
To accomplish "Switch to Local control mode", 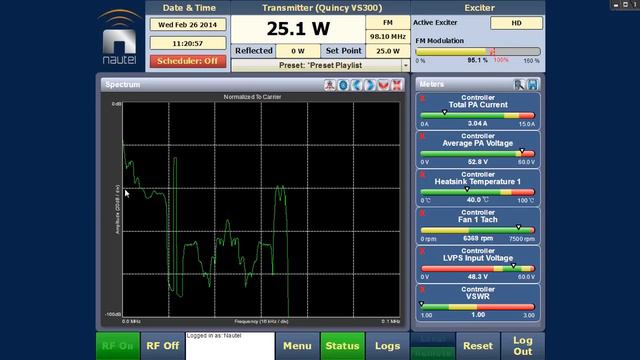I will click(x=433, y=339).
